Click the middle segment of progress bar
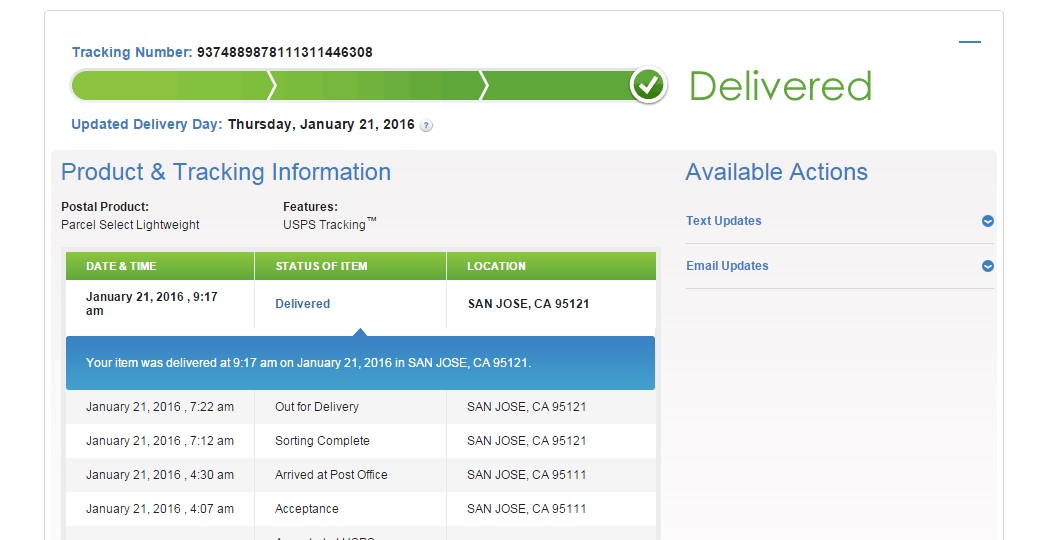 [375, 86]
